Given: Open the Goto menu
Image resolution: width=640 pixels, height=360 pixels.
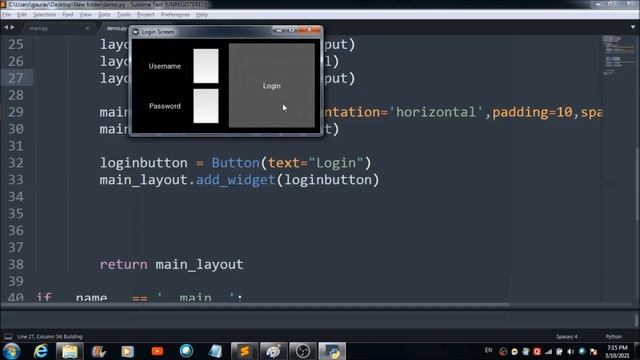Looking at the screenshot, I should click(x=104, y=15).
